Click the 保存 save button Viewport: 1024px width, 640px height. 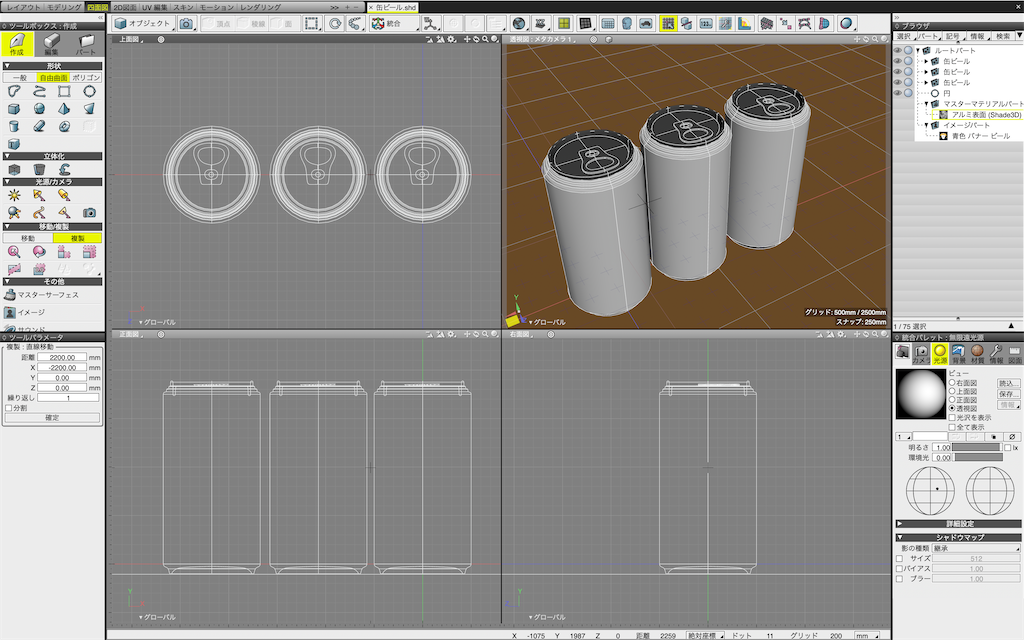[x=1008, y=394]
